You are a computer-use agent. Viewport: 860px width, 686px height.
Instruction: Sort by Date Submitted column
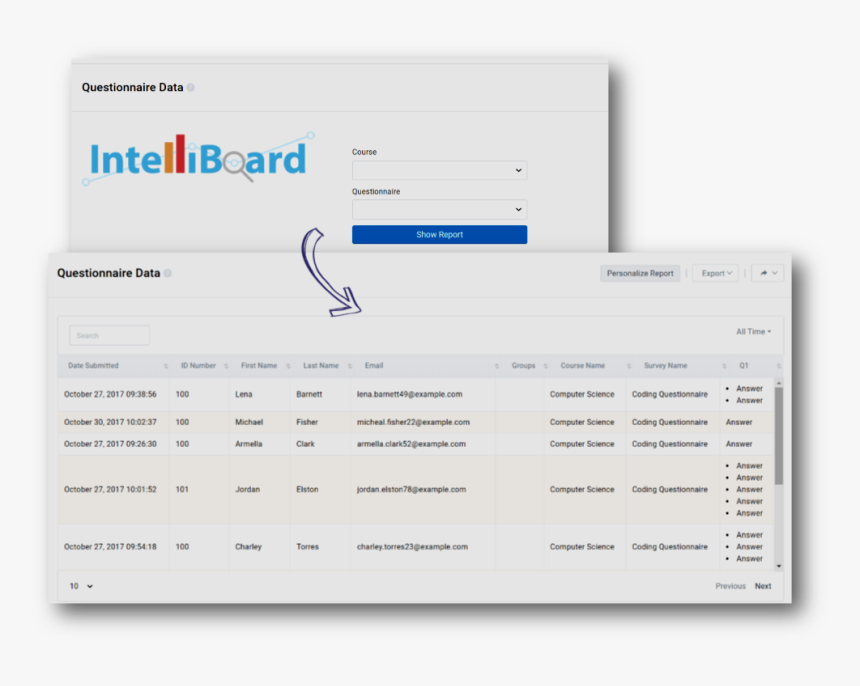coord(114,366)
